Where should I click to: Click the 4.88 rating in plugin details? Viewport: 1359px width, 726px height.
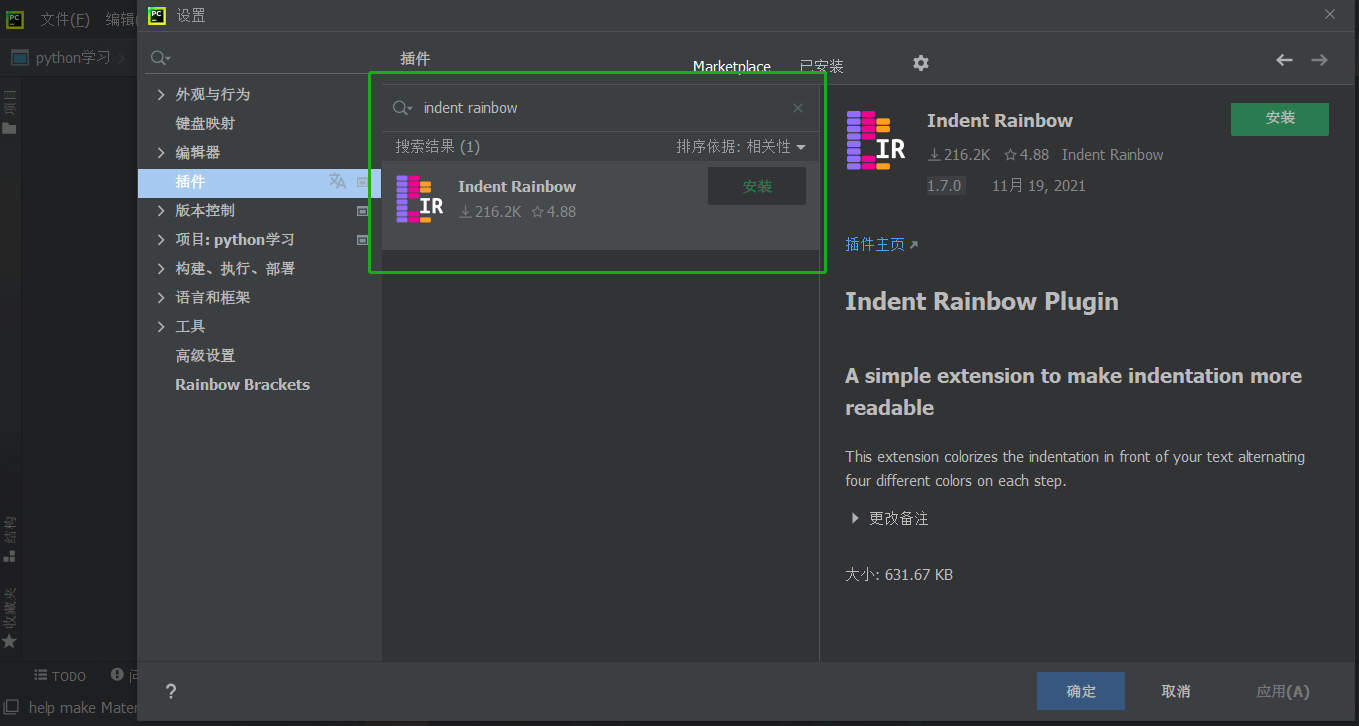(1027, 155)
